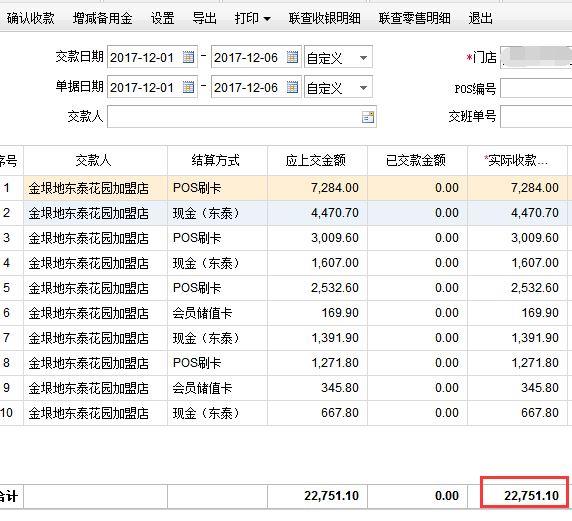Image resolution: width=572 pixels, height=521 pixels.
Task: Click the 实际收款 column header
Action: (x=517, y=160)
